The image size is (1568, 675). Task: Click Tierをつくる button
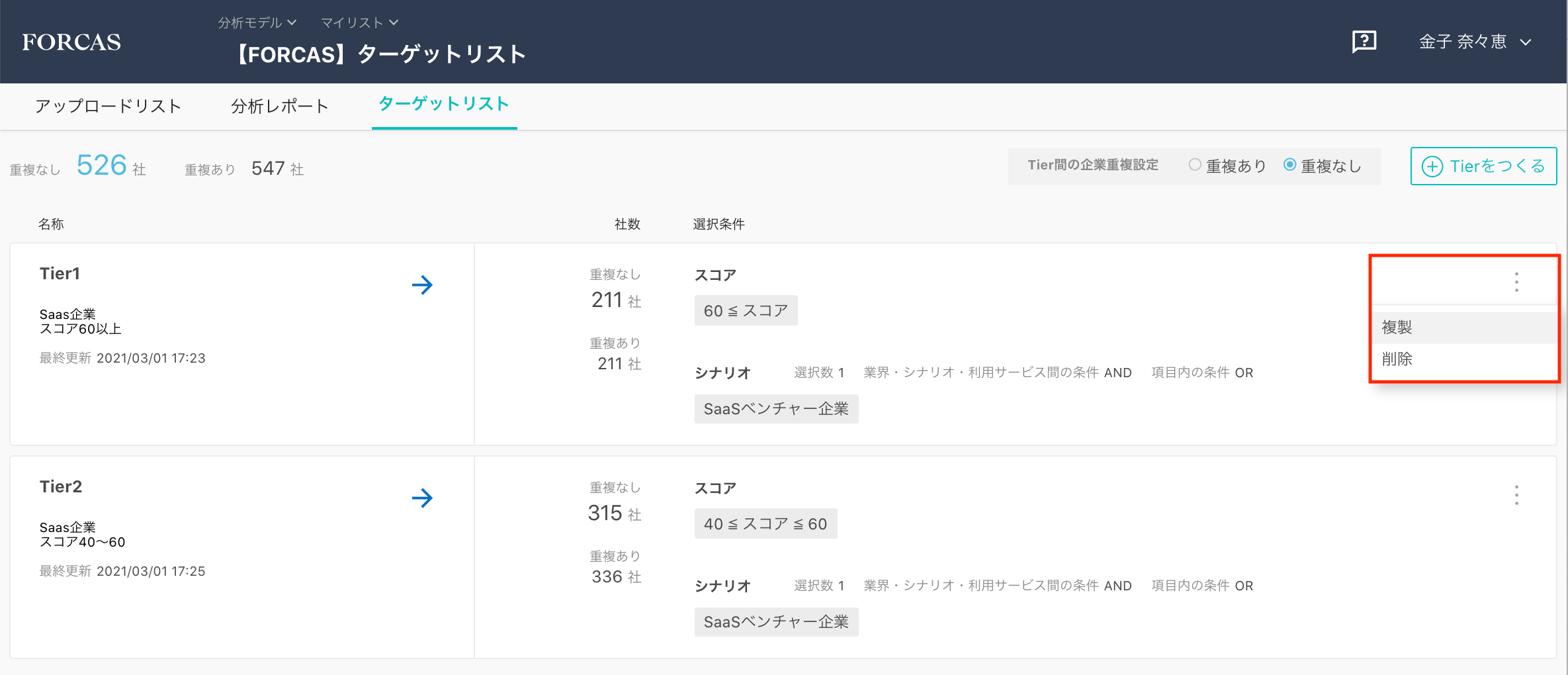point(1483,166)
